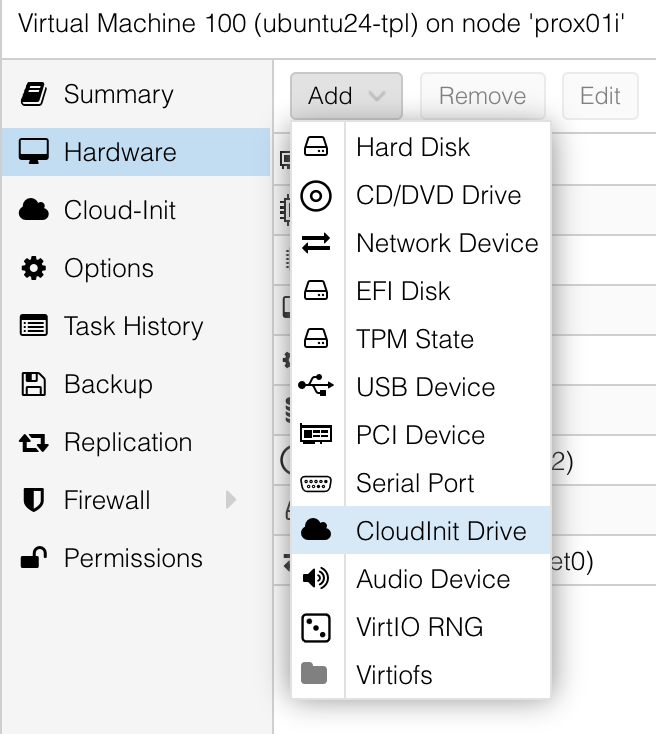The width and height of the screenshot is (656, 734).
Task: Open the Firewall sidebar tab
Action: tap(136, 500)
